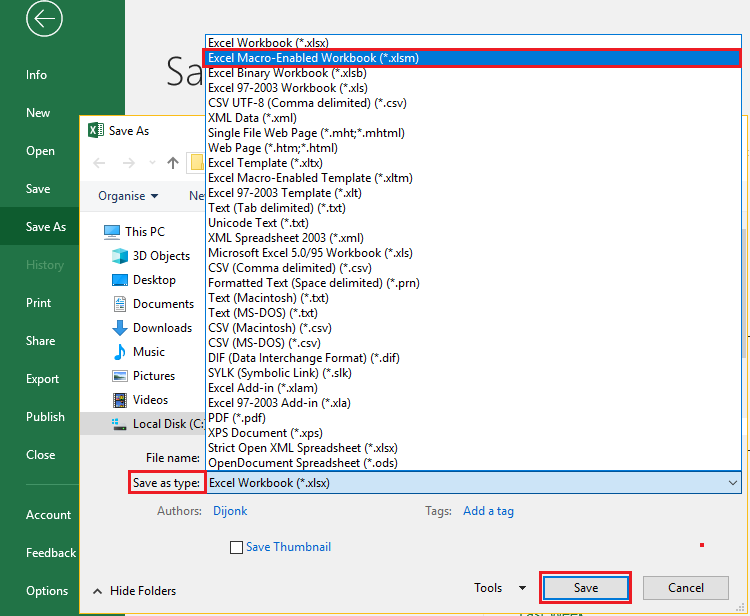Image resolution: width=750 pixels, height=616 pixels.
Task: Choose Excel Macro-Enabled Template (*.xltm)
Action: coord(474,178)
